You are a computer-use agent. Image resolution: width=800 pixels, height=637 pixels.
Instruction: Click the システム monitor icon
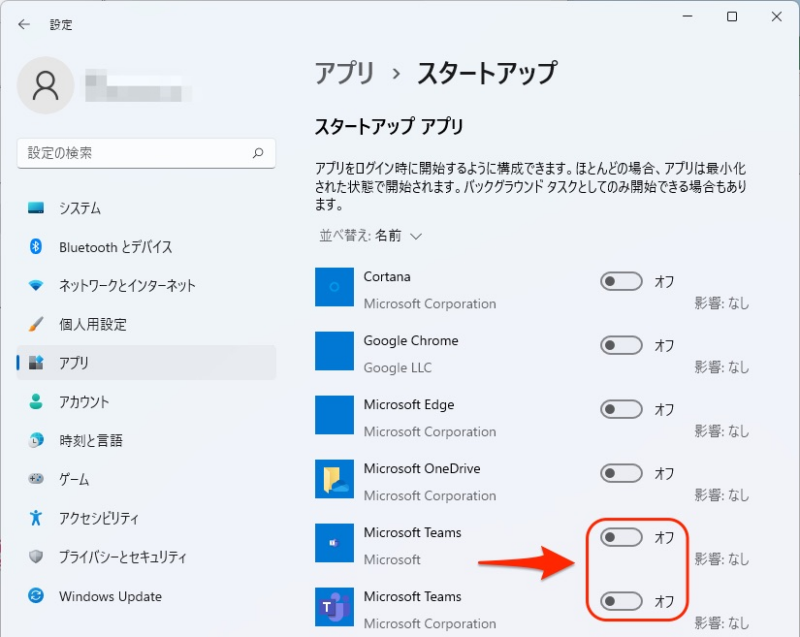[x=36, y=208]
